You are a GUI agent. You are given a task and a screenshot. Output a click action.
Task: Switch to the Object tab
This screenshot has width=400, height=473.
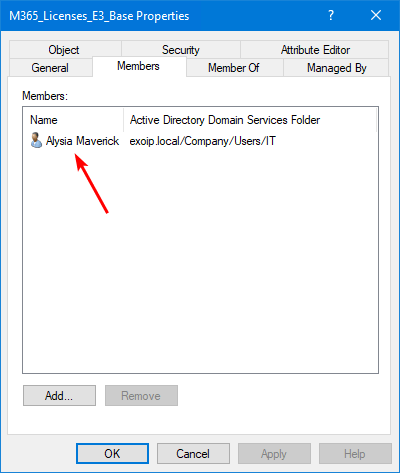(x=65, y=50)
